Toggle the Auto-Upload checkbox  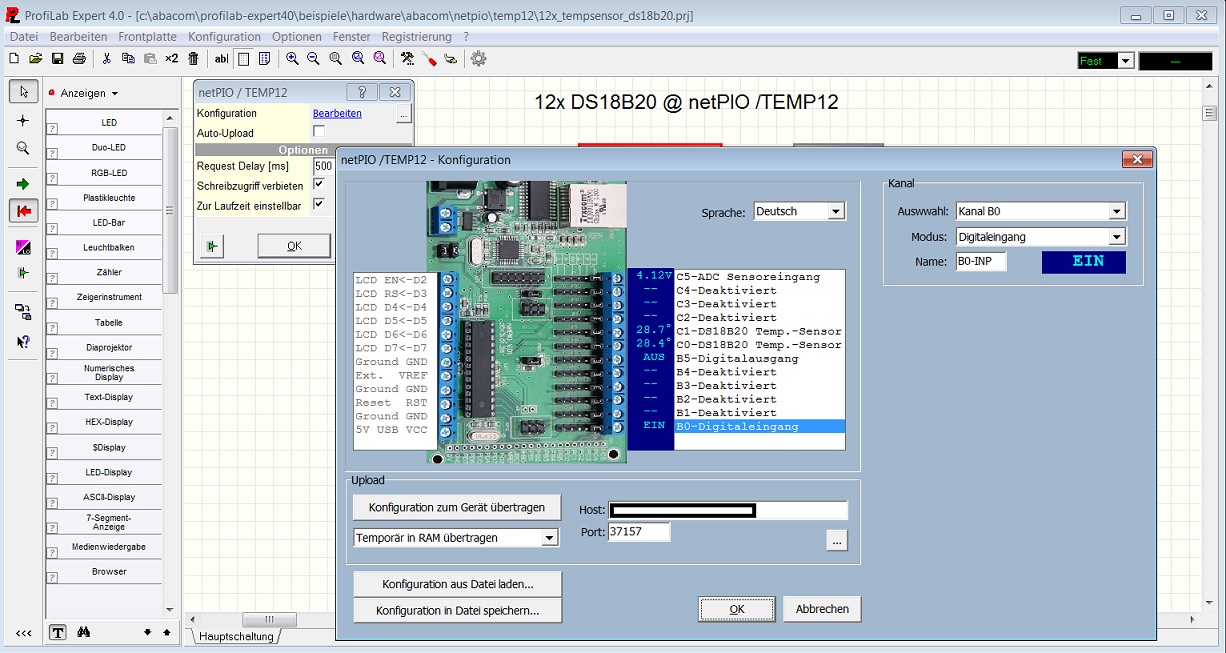[x=319, y=131]
